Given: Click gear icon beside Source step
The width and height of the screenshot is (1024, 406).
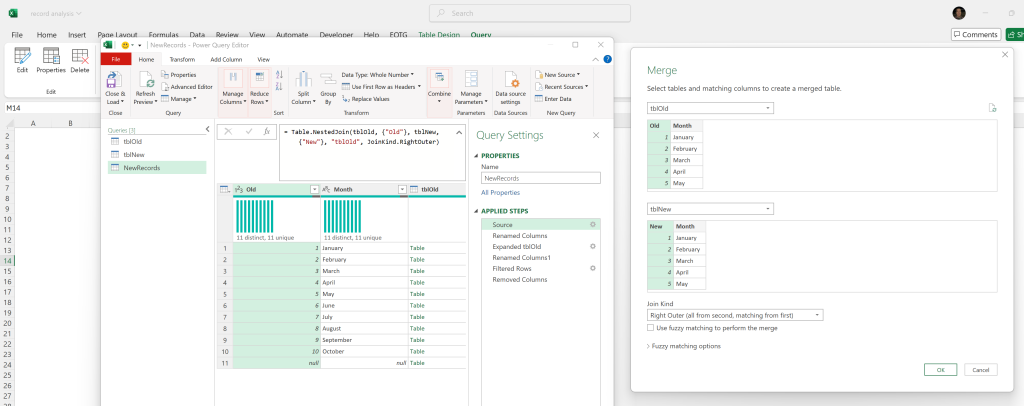Looking at the screenshot, I should [x=593, y=225].
